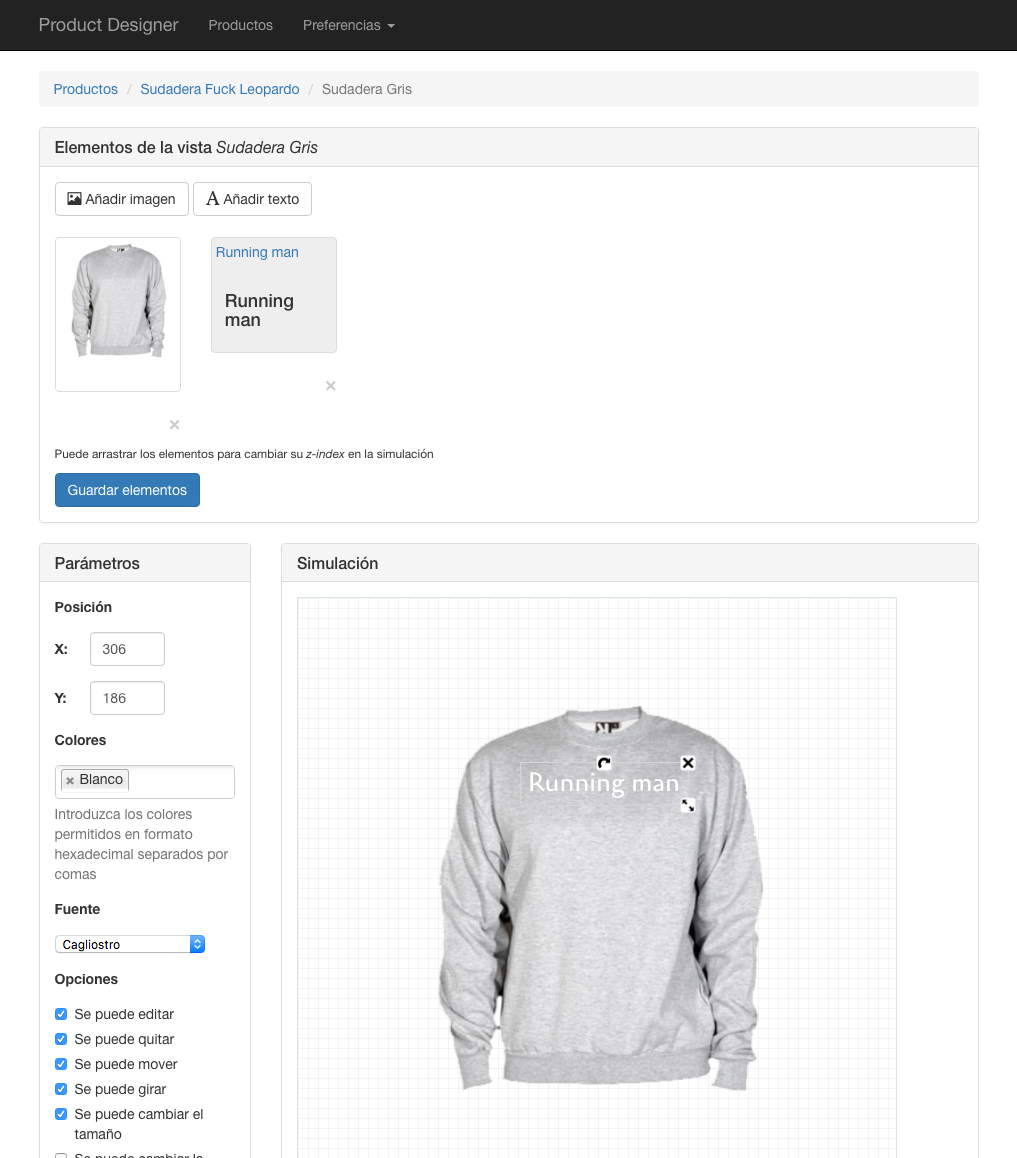Image resolution: width=1017 pixels, height=1158 pixels.
Task: Remove the Running man text element tile
Action: click(331, 386)
